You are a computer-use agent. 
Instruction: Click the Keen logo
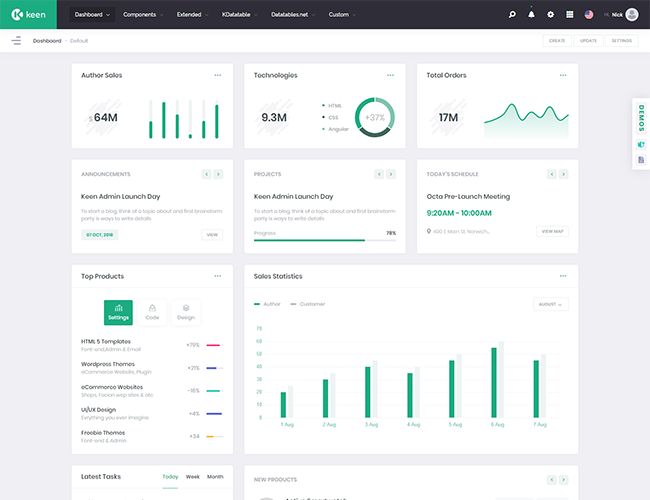[28, 15]
